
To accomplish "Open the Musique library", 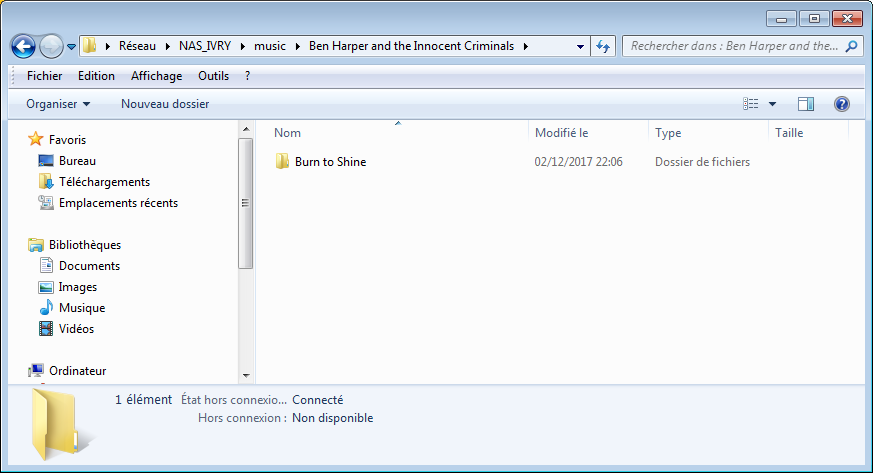I will click(x=82, y=308).
